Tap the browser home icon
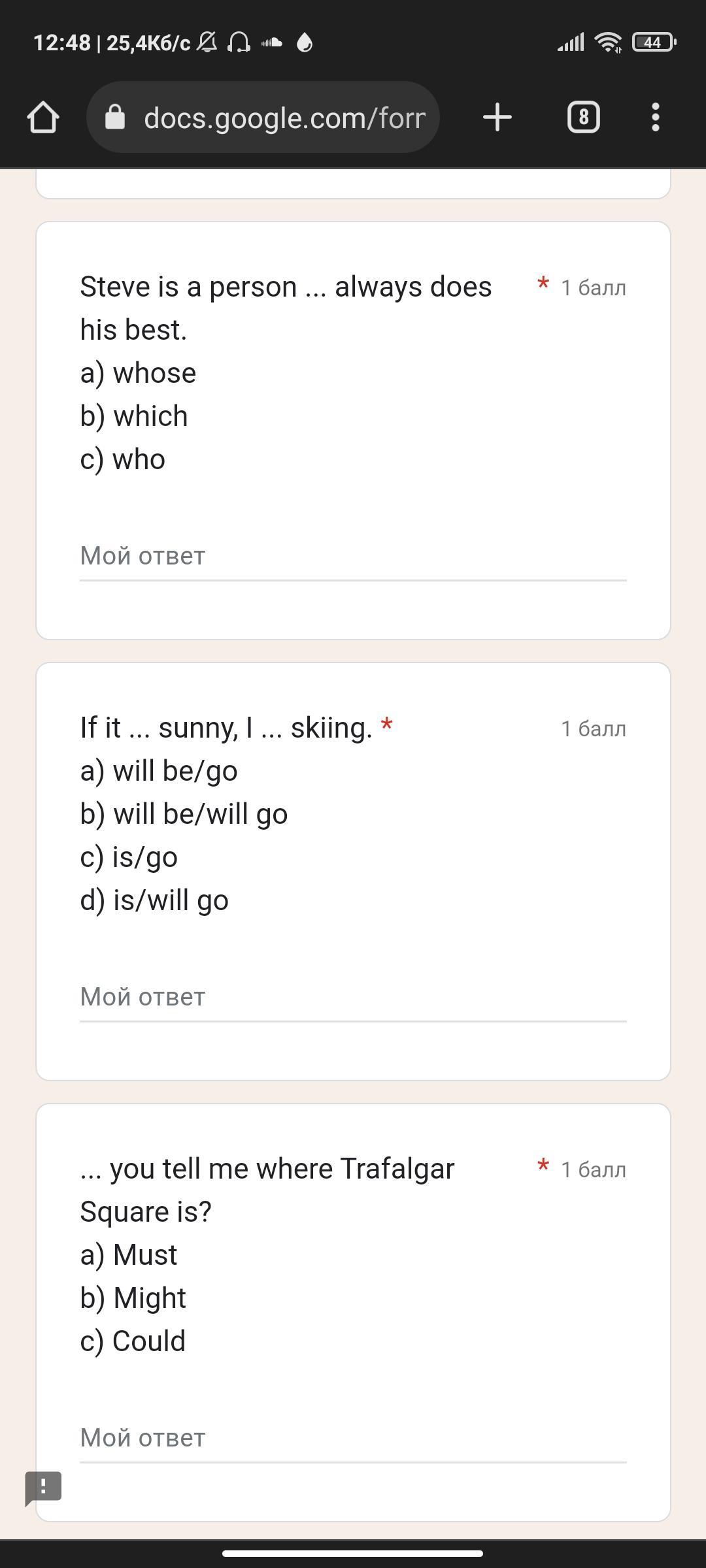 (43, 118)
